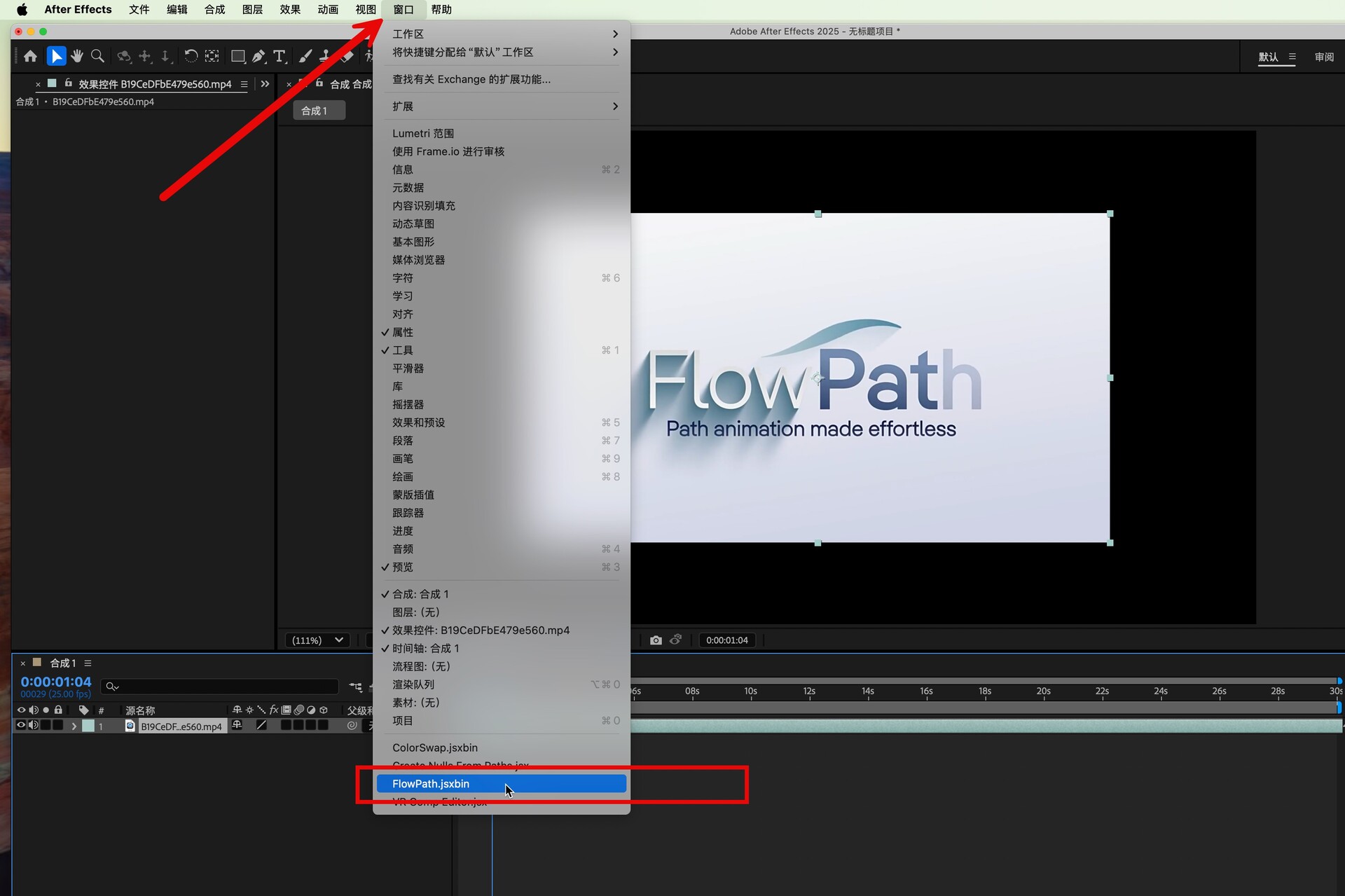Viewport: 1345px width, 896px height.
Task: Click the 20s mark on time ruler
Action: click(x=1043, y=691)
